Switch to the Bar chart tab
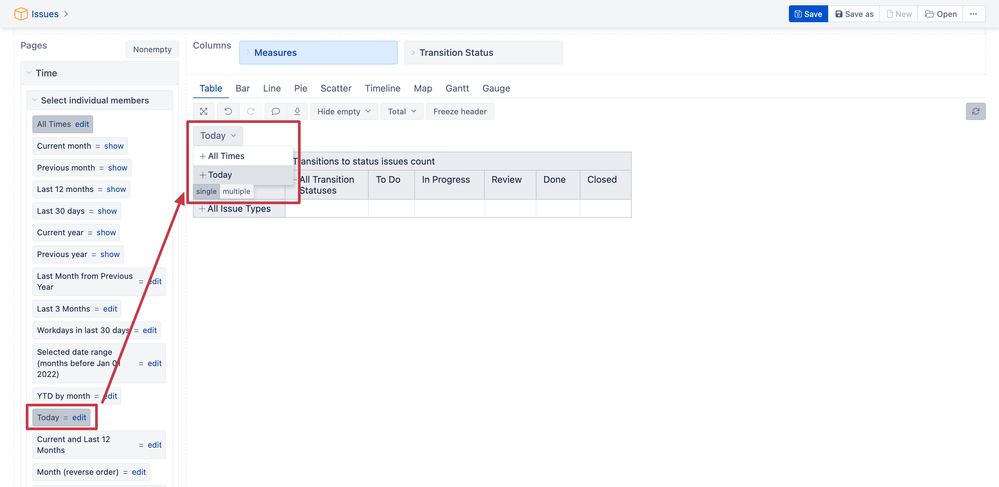Screen dimensions: 999x487 pyautogui.click(x=242, y=89)
